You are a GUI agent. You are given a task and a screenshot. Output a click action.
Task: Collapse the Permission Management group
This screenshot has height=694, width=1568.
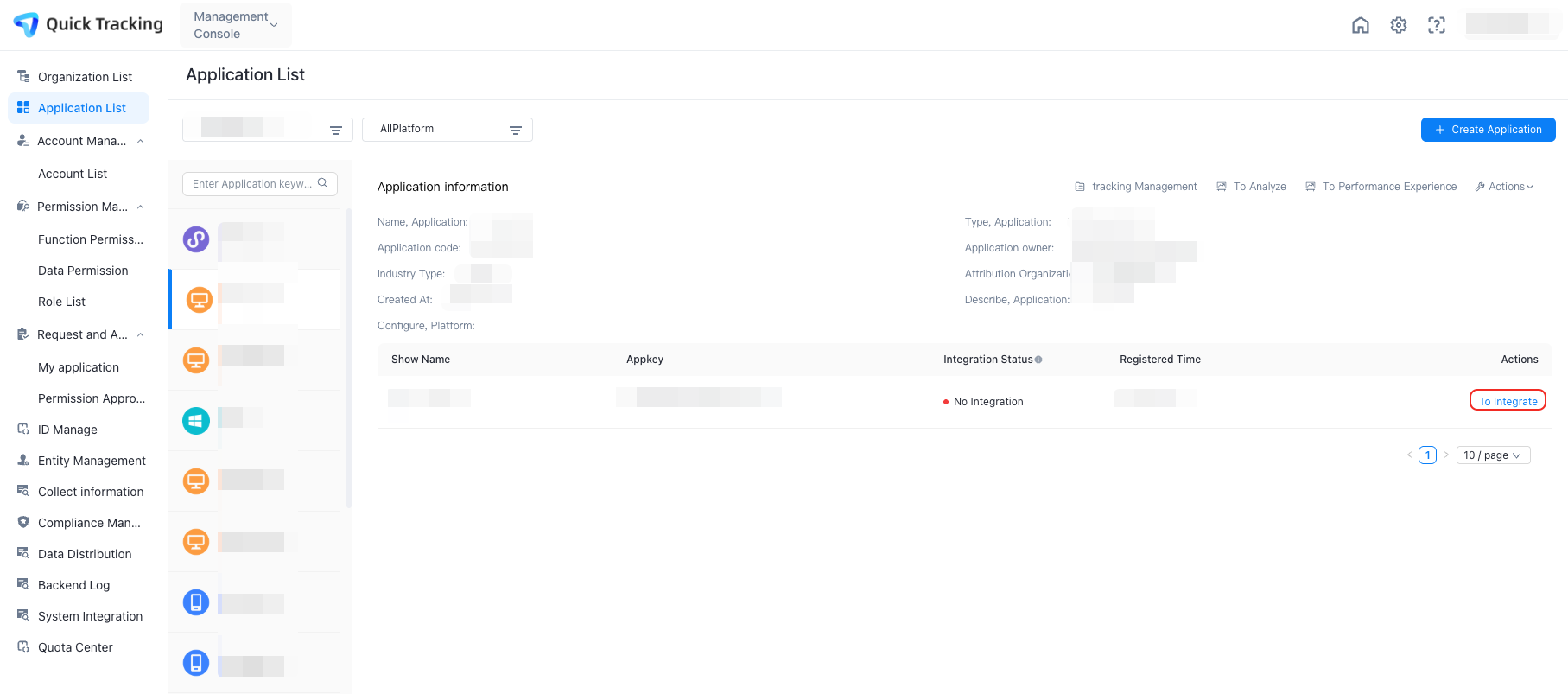pyautogui.click(x=141, y=207)
